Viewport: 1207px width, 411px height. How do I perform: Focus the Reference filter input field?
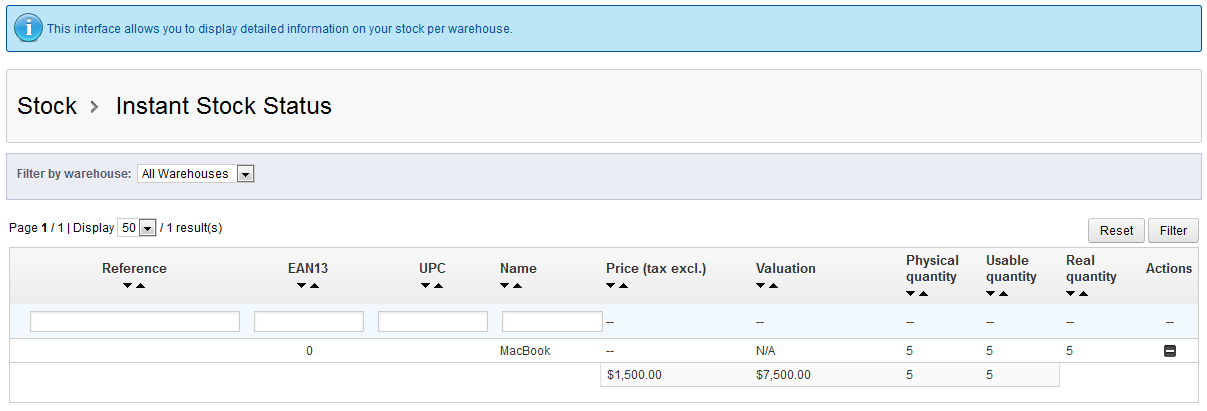coord(135,322)
